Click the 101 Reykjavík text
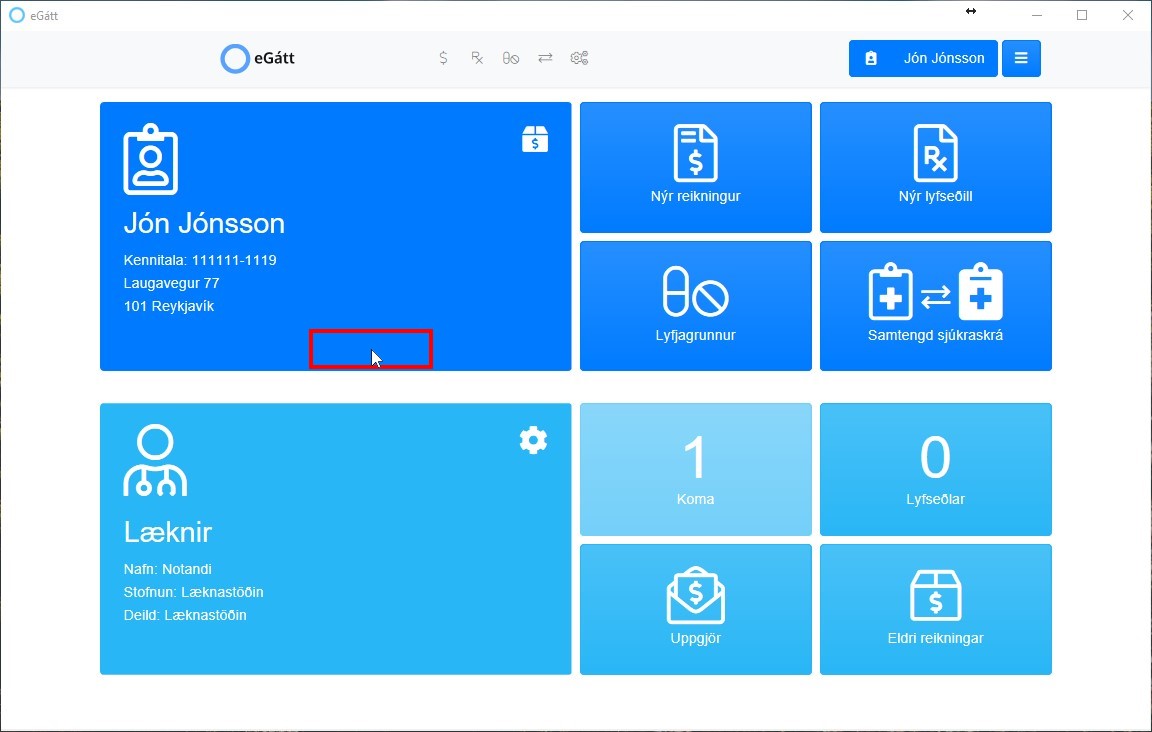1152x732 pixels. coord(169,306)
